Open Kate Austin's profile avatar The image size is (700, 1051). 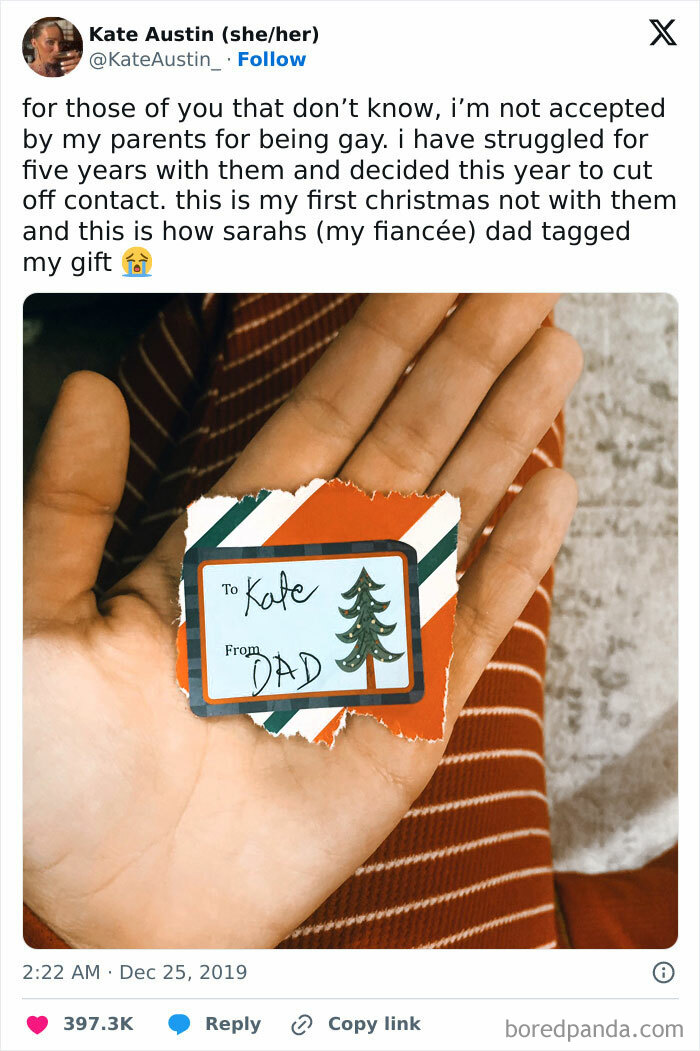52,47
